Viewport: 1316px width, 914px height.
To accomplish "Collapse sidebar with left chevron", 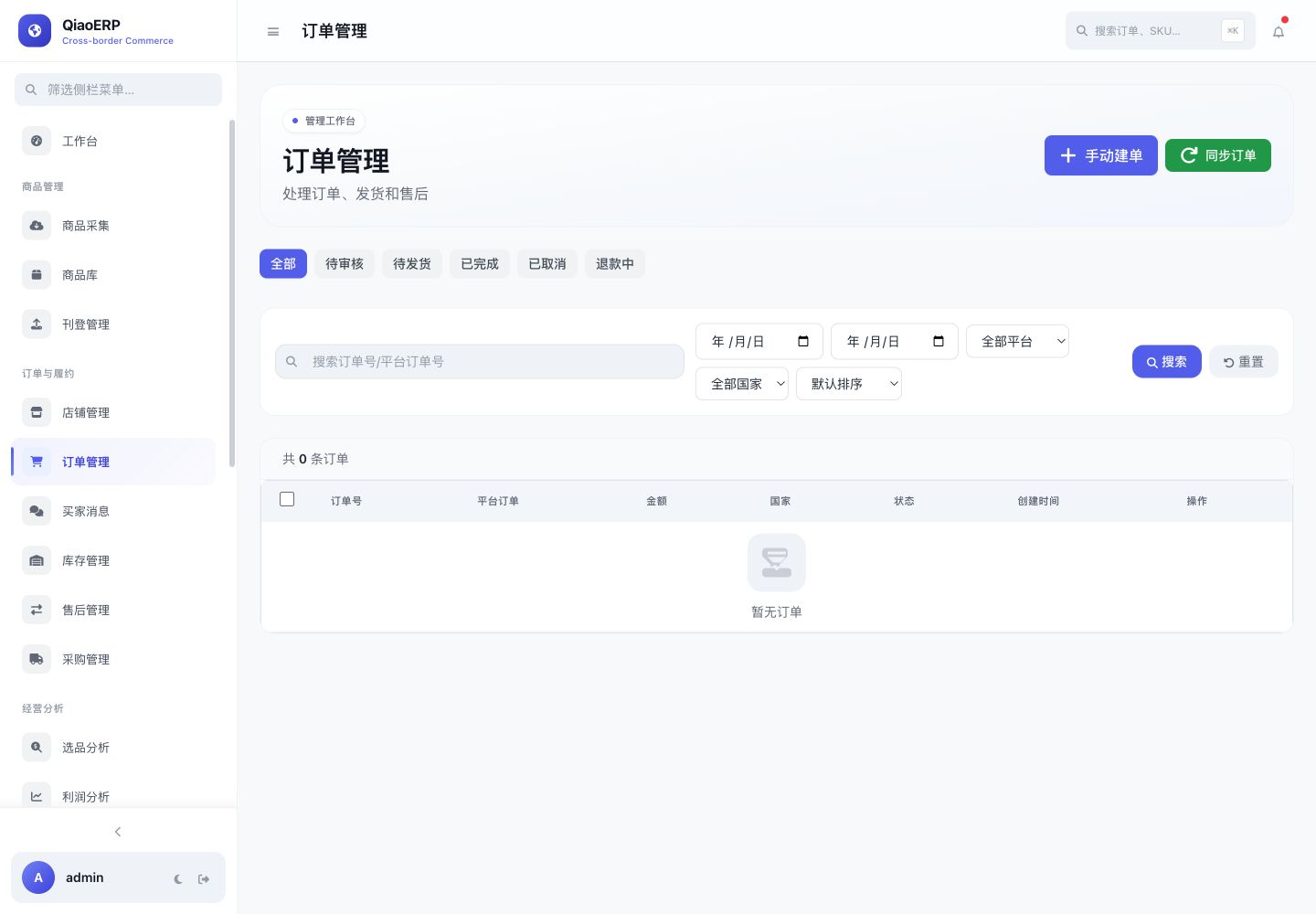I will pyautogui.click(x=118, y=832).
